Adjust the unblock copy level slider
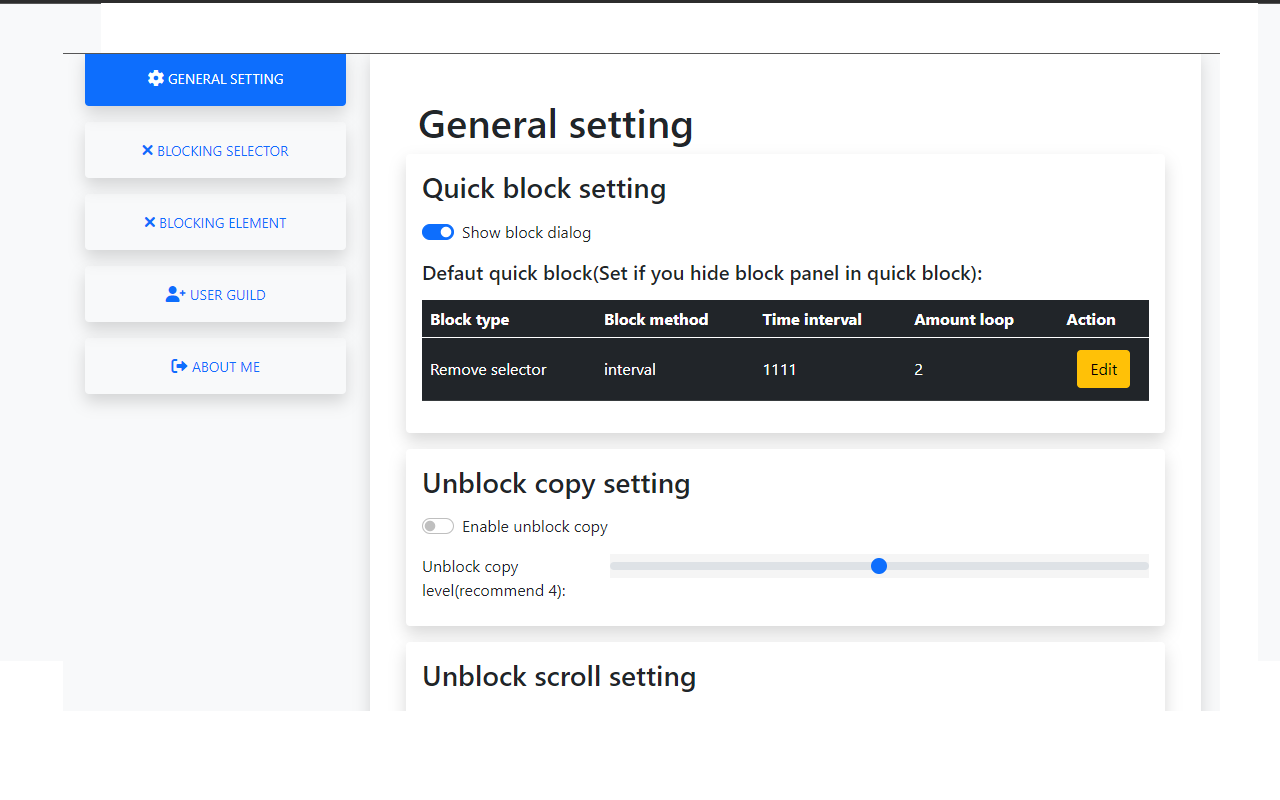The image size is (1280, 800). (x=879, y=566)
